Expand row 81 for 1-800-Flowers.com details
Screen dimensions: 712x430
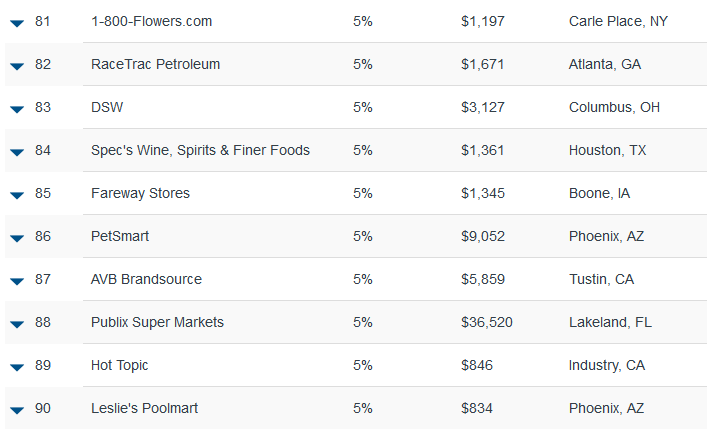17,24
